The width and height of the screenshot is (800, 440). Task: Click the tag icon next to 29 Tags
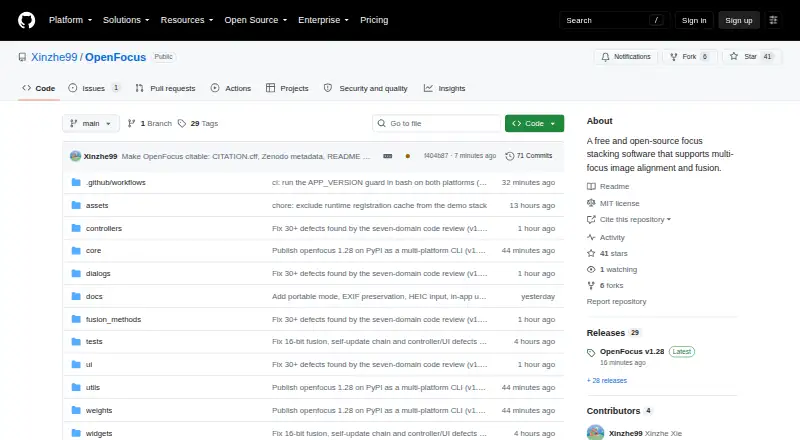182,124
